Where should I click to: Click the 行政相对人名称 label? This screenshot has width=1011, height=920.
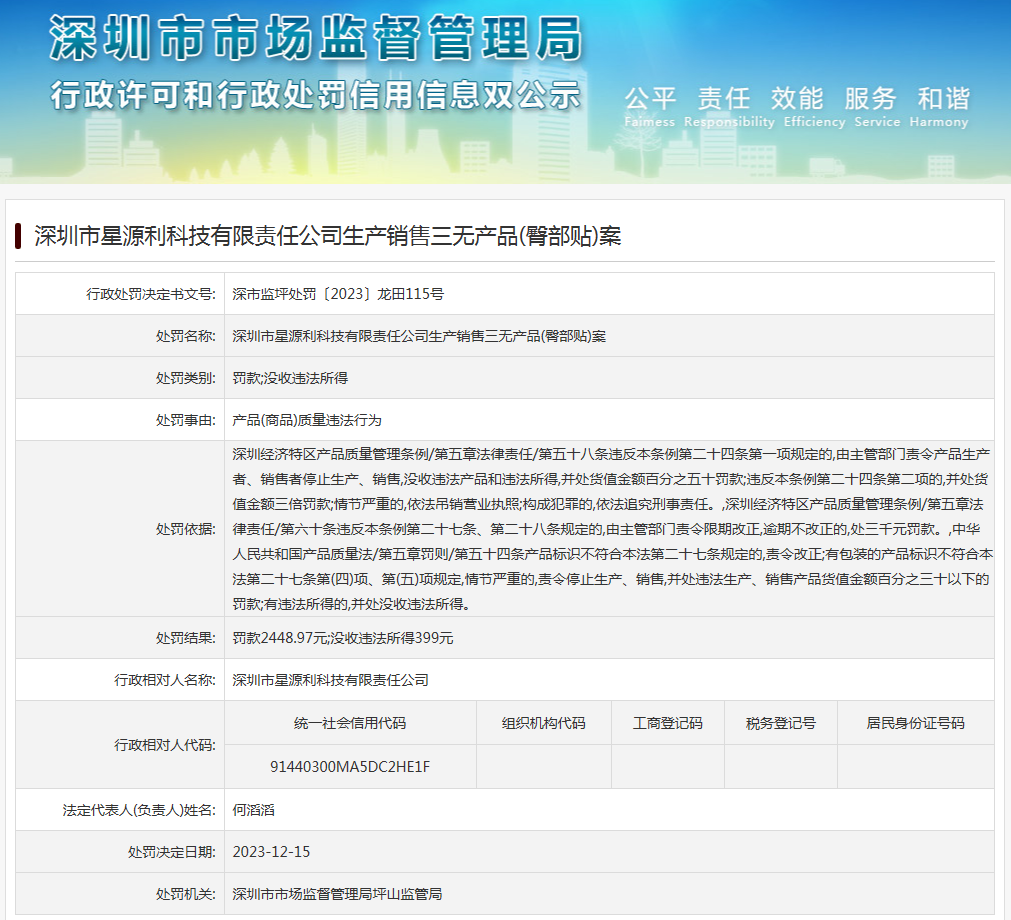[165, 680]
